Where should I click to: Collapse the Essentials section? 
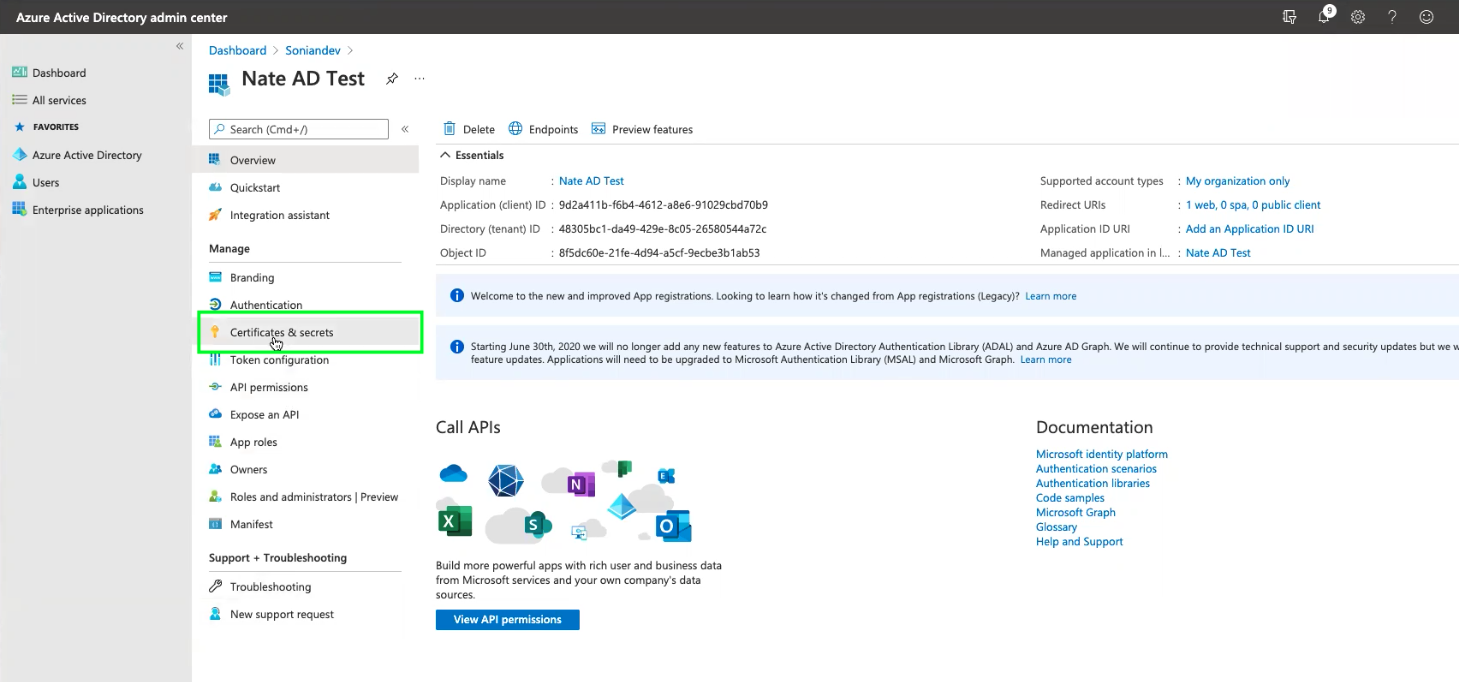point(472,155)
